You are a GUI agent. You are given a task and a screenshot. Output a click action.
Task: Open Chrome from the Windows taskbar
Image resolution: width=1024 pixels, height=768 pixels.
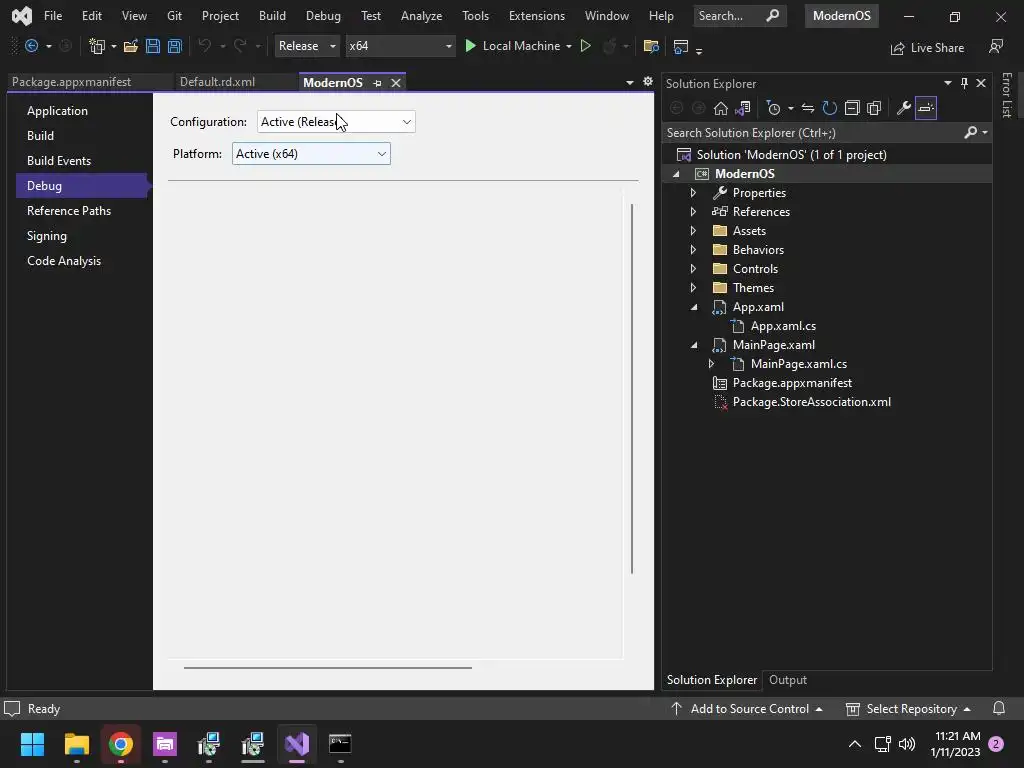point(120,744)
